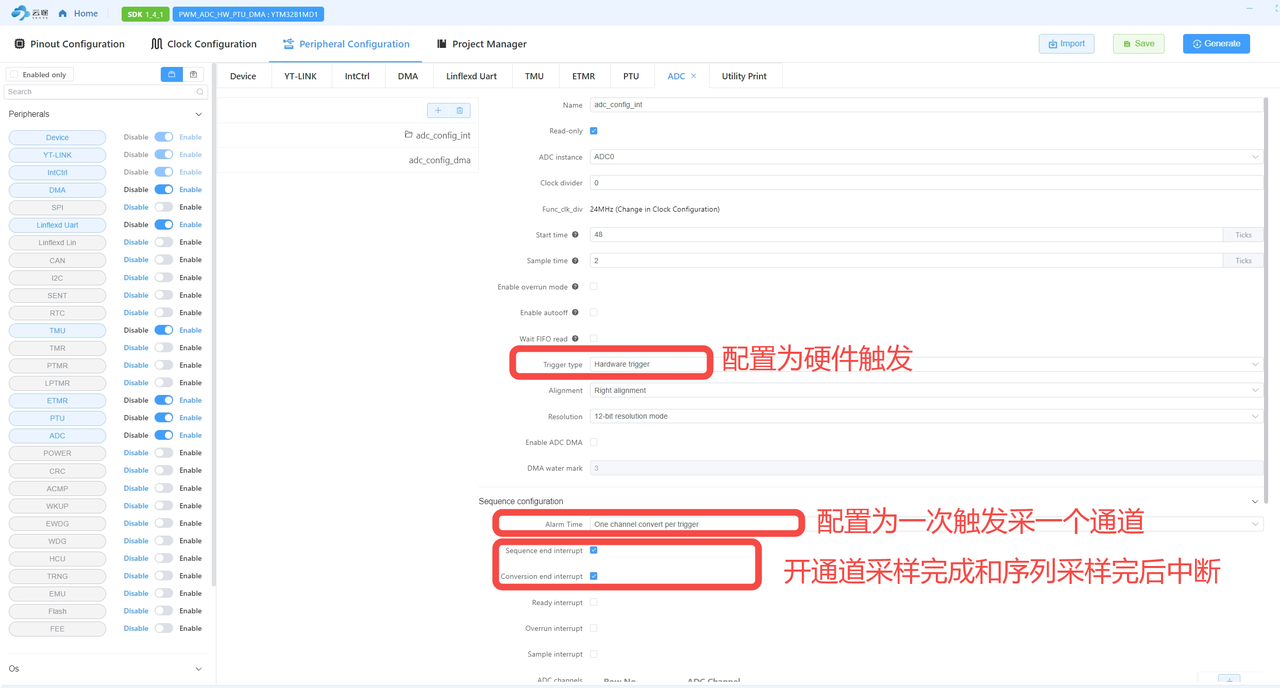Click the SDK 1_4_1 badge
1280x688 pixels.
(145, 14)
